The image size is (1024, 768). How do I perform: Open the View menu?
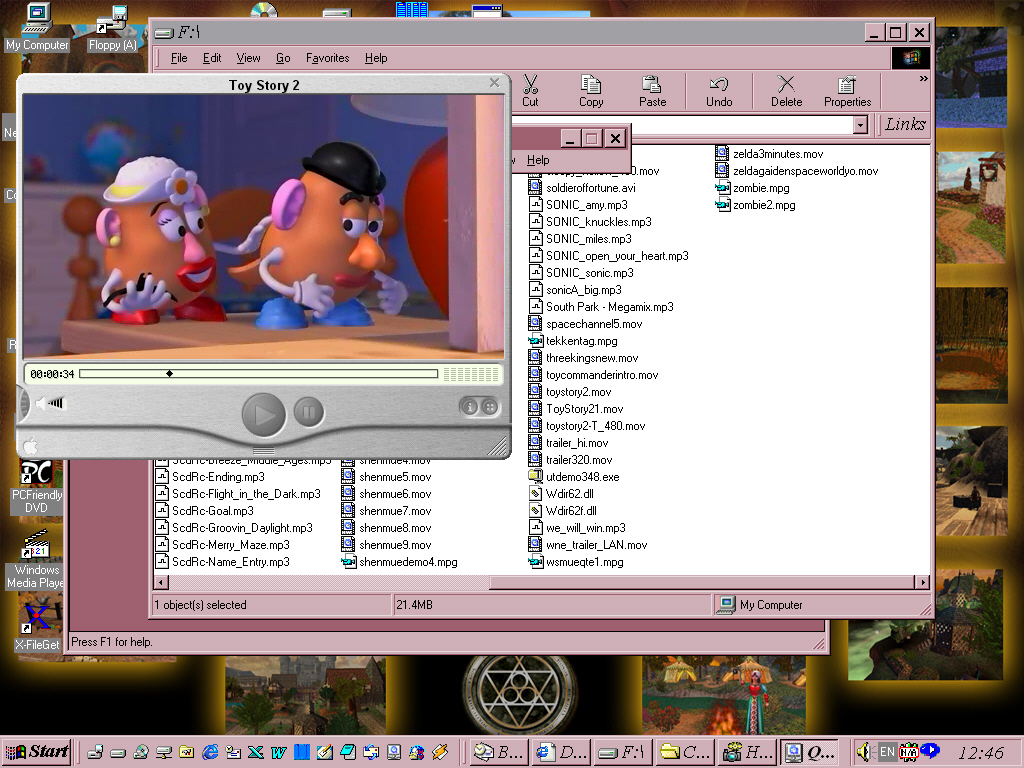[248, 58]
